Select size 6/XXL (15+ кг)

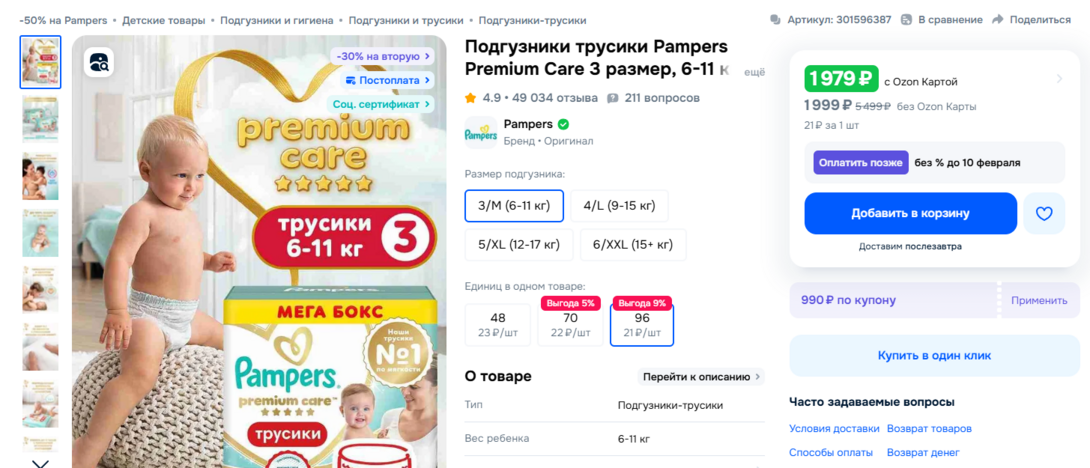click(x=633, y=245)
